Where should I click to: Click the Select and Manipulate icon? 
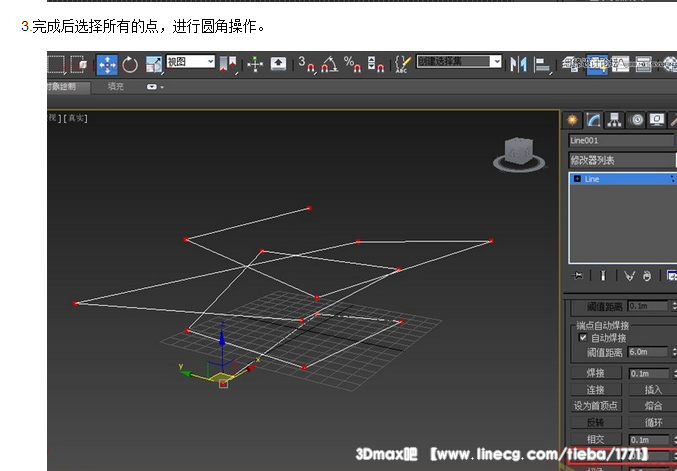(255, 65)
